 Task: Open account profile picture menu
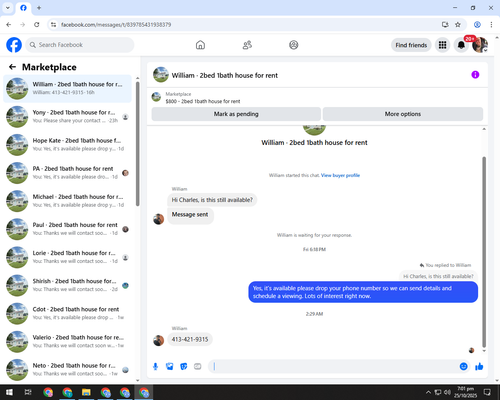(480, 45)
